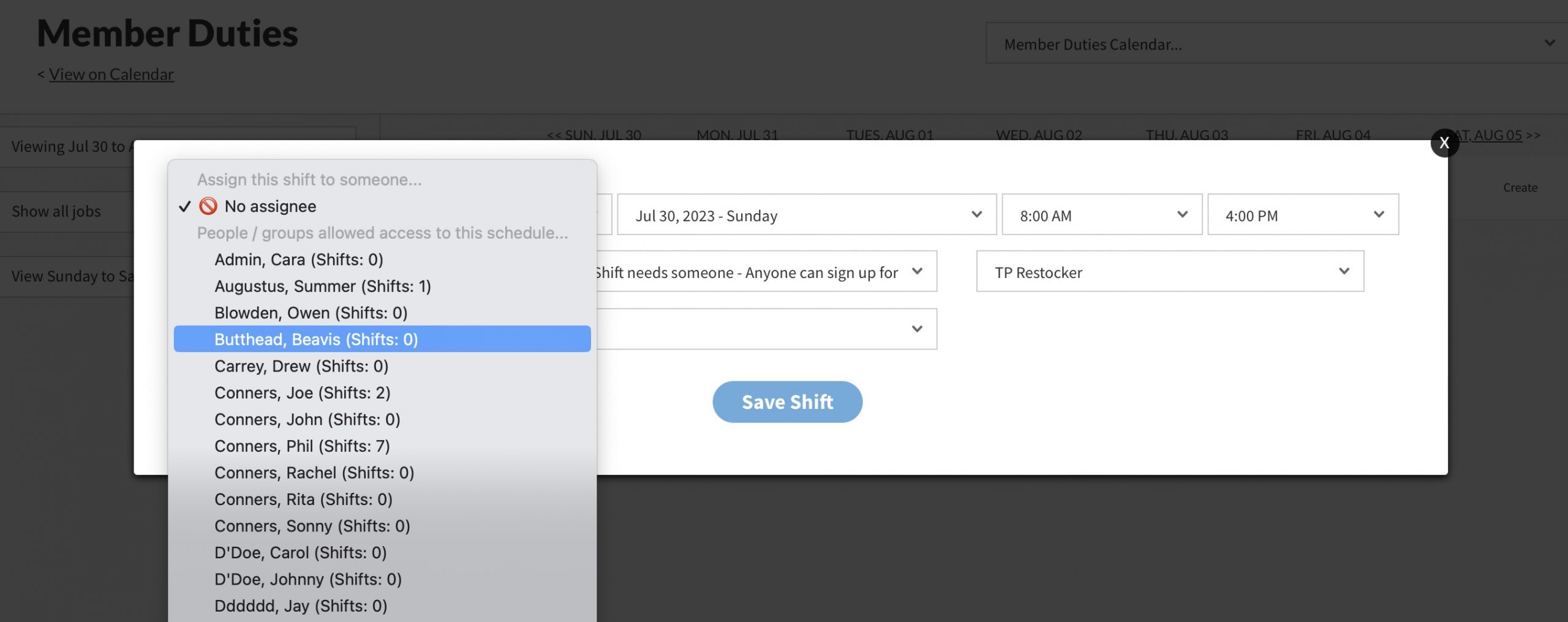
Task: Select D'Doe, Carol as assignee
Action: click(300, 553)
